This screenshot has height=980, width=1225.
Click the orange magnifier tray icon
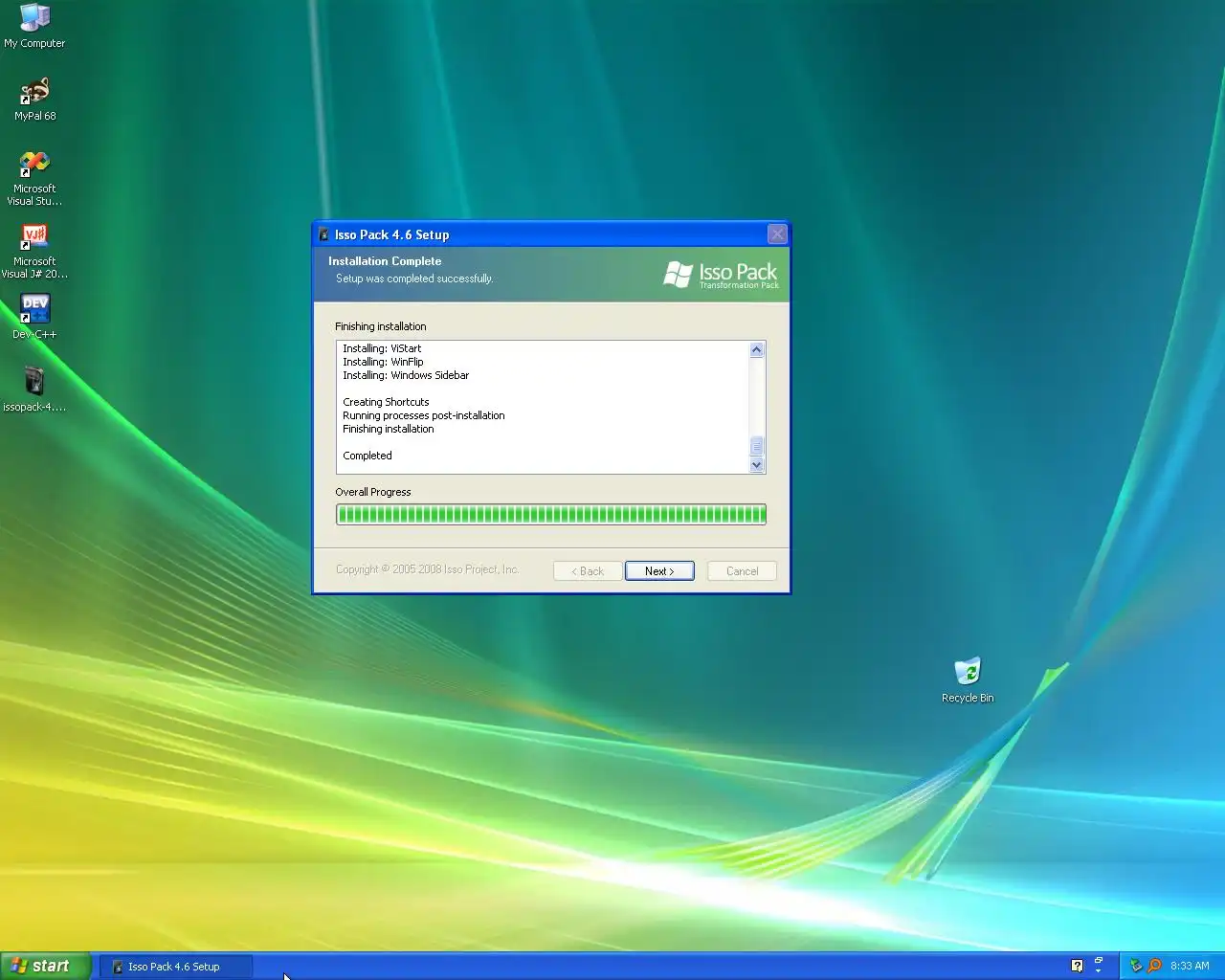[1154, 966]
